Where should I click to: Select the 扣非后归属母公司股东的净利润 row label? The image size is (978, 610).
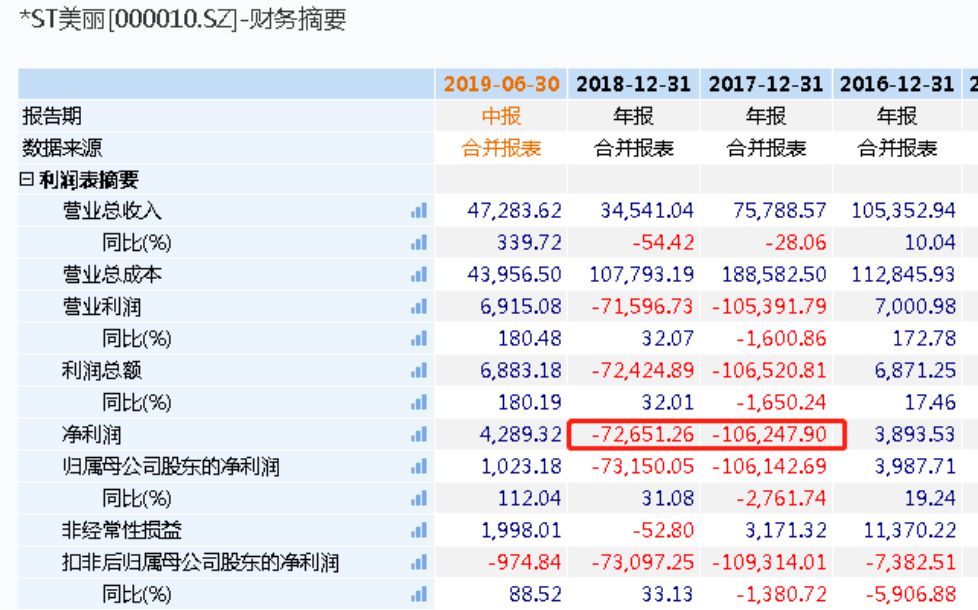tap(201, 563)
